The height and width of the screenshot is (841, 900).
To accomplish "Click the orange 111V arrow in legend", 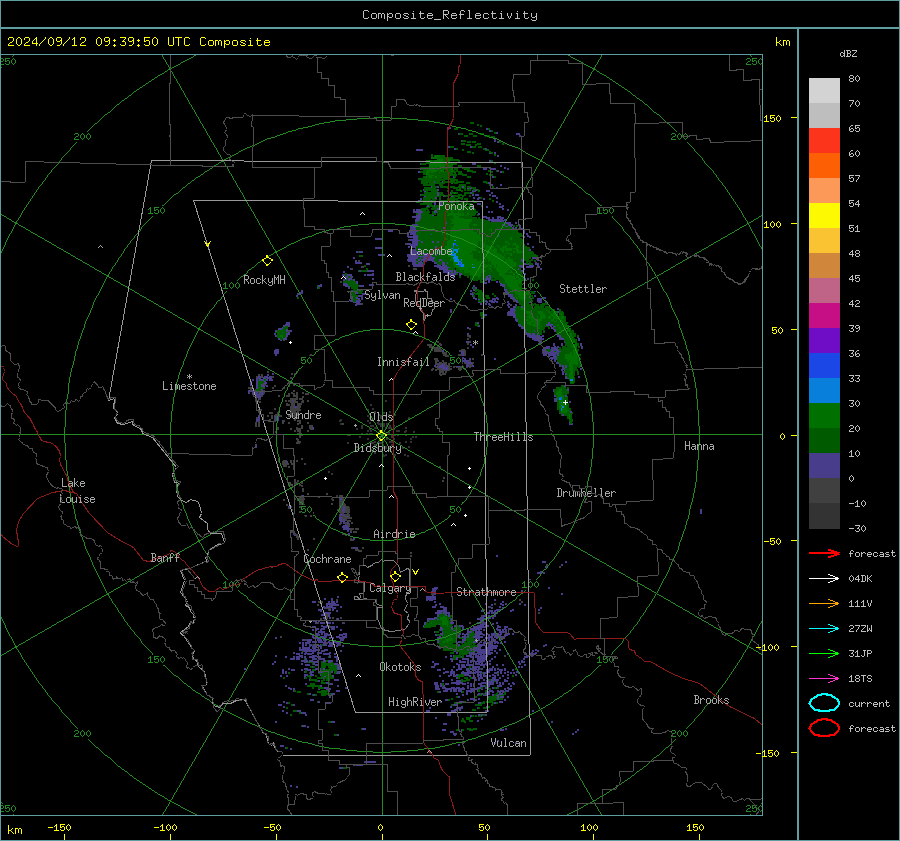I will 824,603.
